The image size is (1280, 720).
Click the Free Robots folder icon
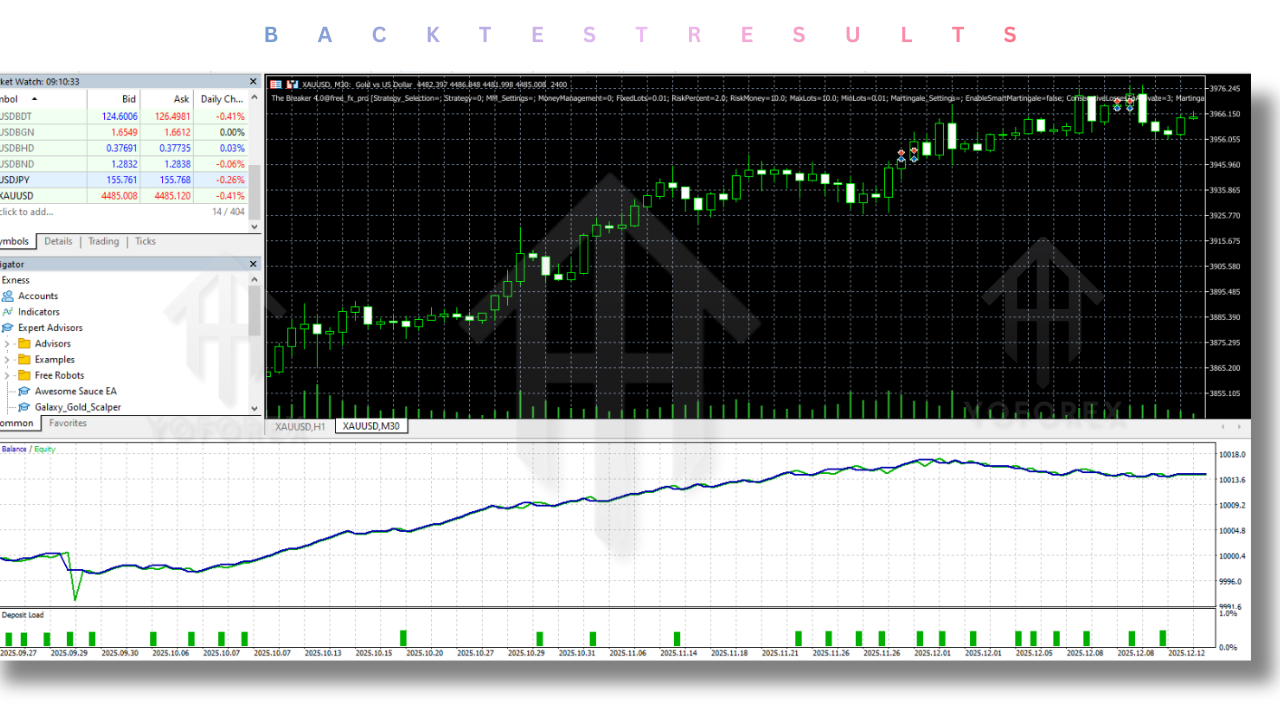pyautogui.click(x=25, y=376)
